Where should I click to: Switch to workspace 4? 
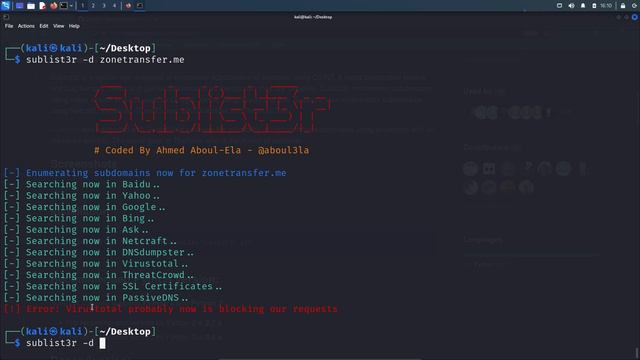coord(114,6)
